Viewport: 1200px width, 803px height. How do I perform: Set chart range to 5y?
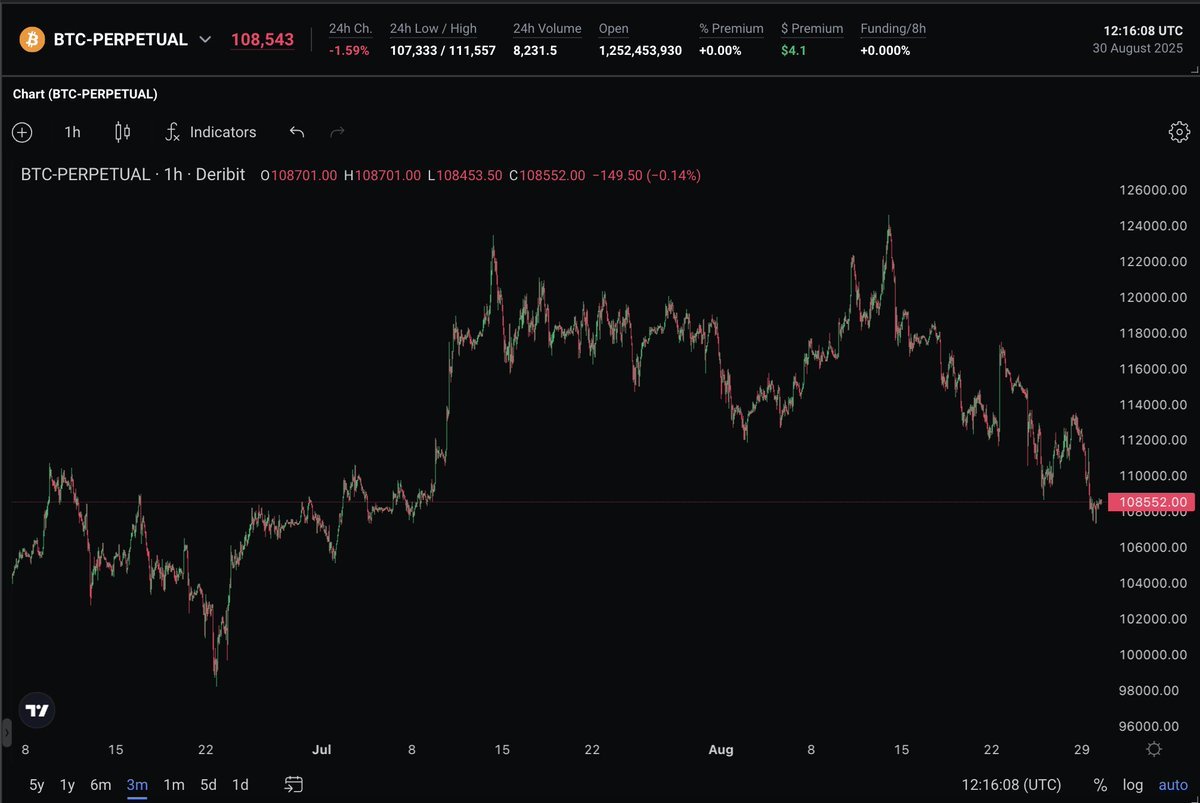(x=37, y=785)
